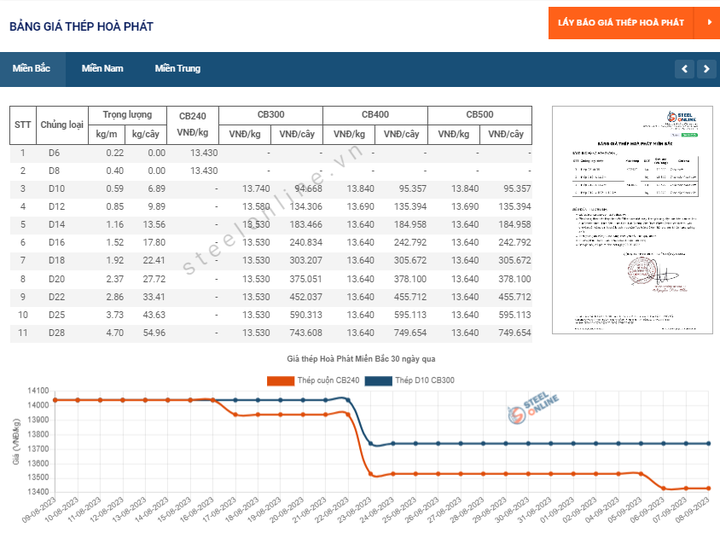Click the 09-08-2023 date on chart axis
The width and height of the screenshot is (720, 533).
pos(39,510)
